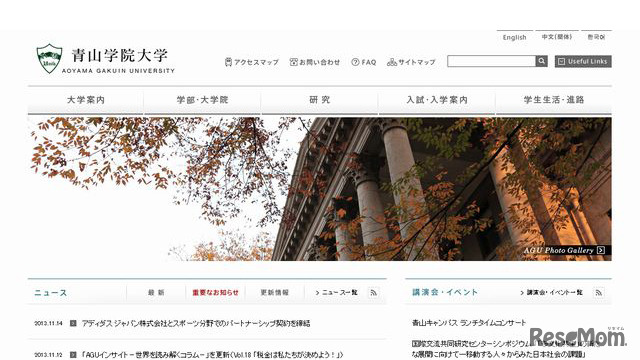Open the 青山キャンパス ランチタイムコンサート event
The height and width of the screenshot is (360, 640).
(469, 323)
